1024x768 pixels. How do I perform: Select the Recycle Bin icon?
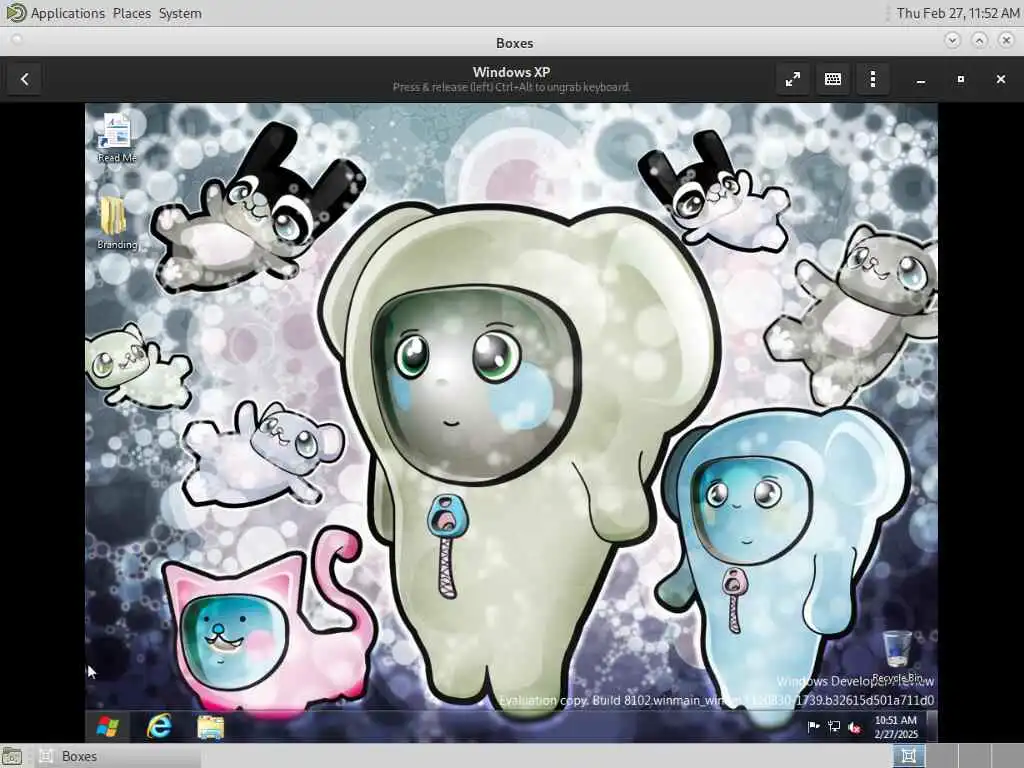tap(897, 656)
